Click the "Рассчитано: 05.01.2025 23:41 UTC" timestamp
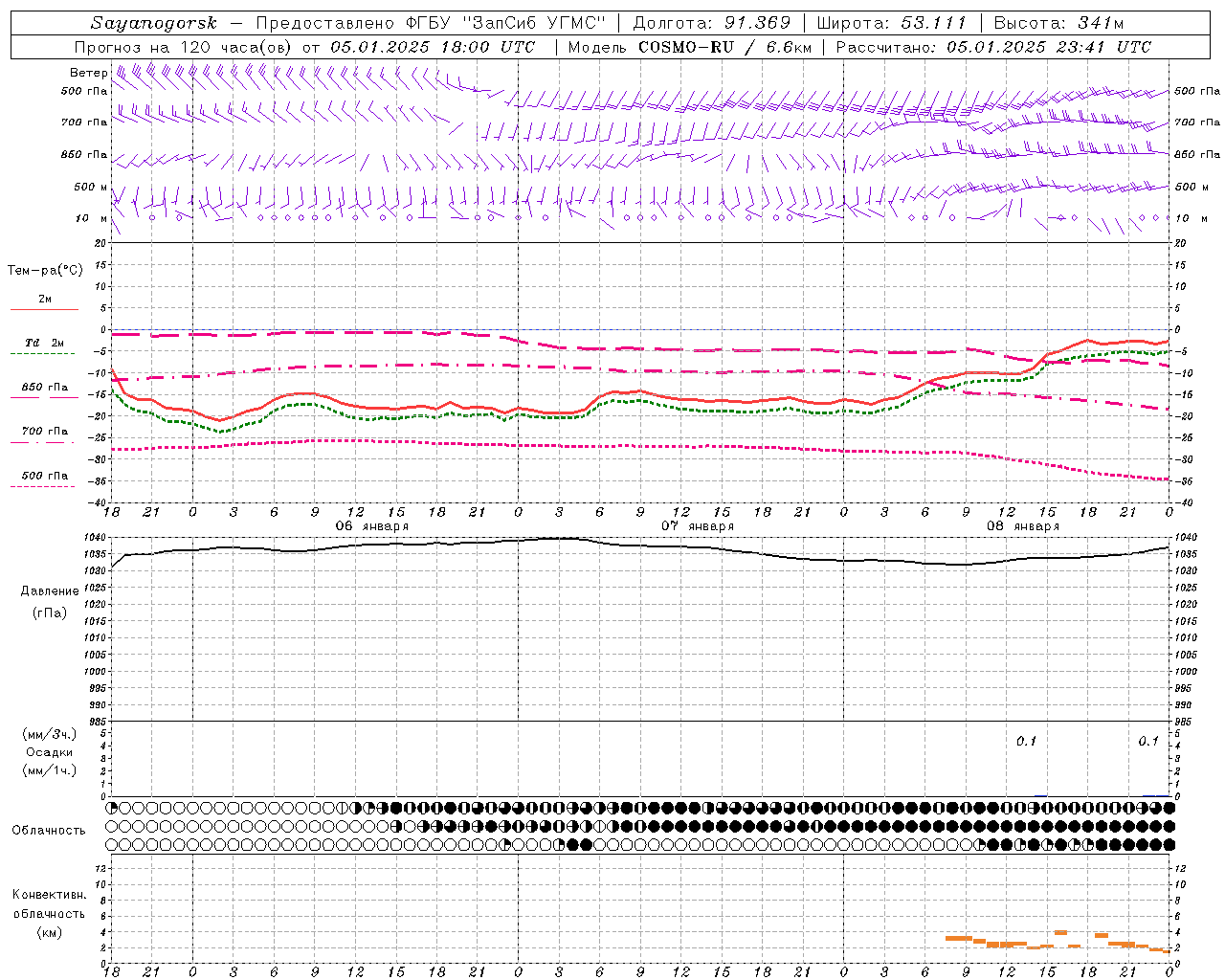Screen dimensions: 1225x980 993,47
